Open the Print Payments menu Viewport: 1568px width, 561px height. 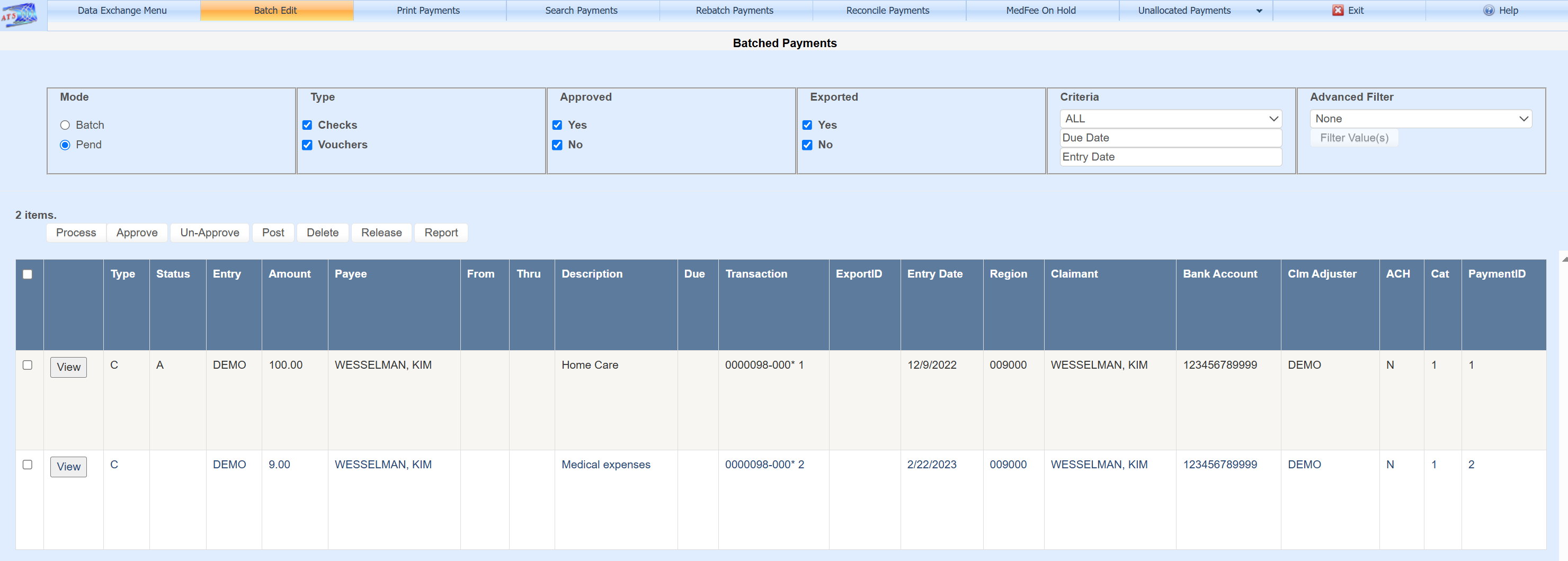coord(428,11)
